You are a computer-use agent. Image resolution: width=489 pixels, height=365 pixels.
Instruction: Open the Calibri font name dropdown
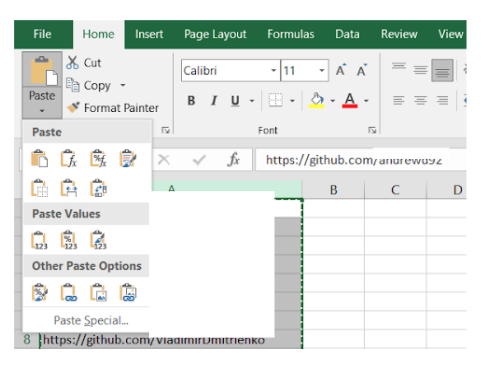(x=273, y=70)
